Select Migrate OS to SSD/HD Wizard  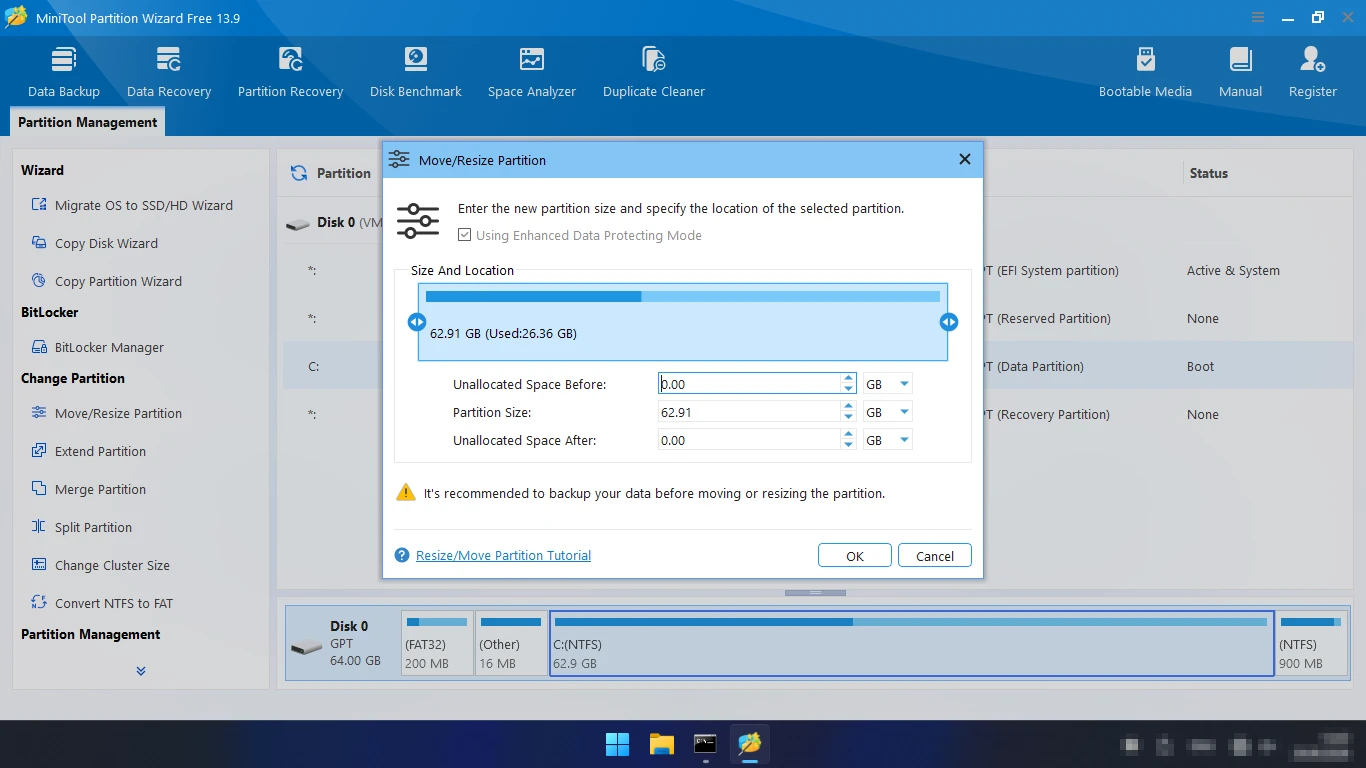pyautogui.click(x=132, y=205)
